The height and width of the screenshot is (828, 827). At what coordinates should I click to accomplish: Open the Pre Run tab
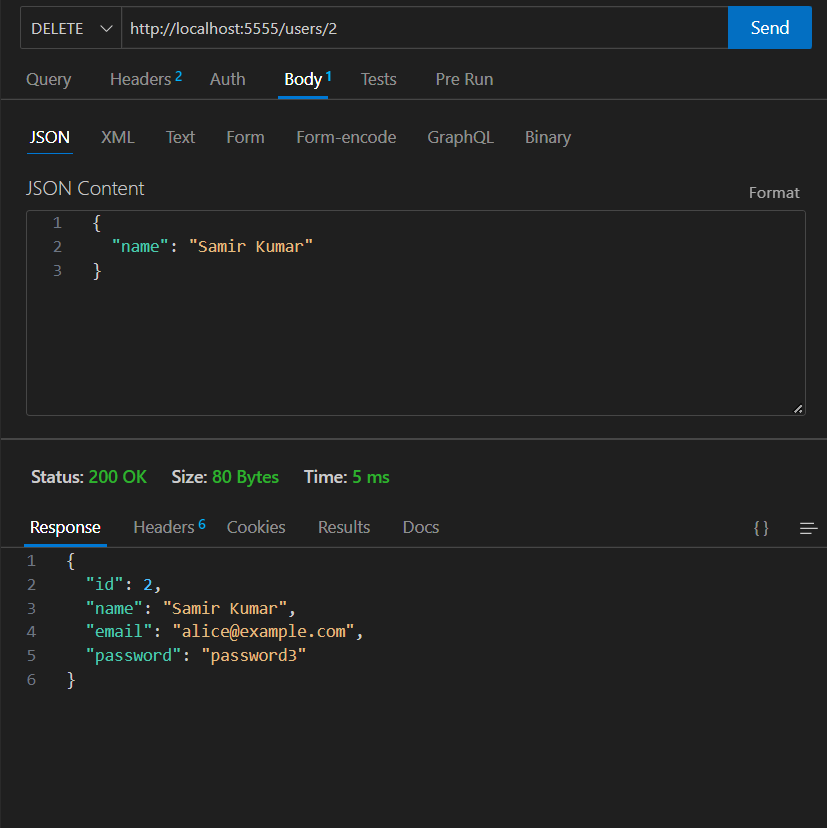[x=463, y=79]
